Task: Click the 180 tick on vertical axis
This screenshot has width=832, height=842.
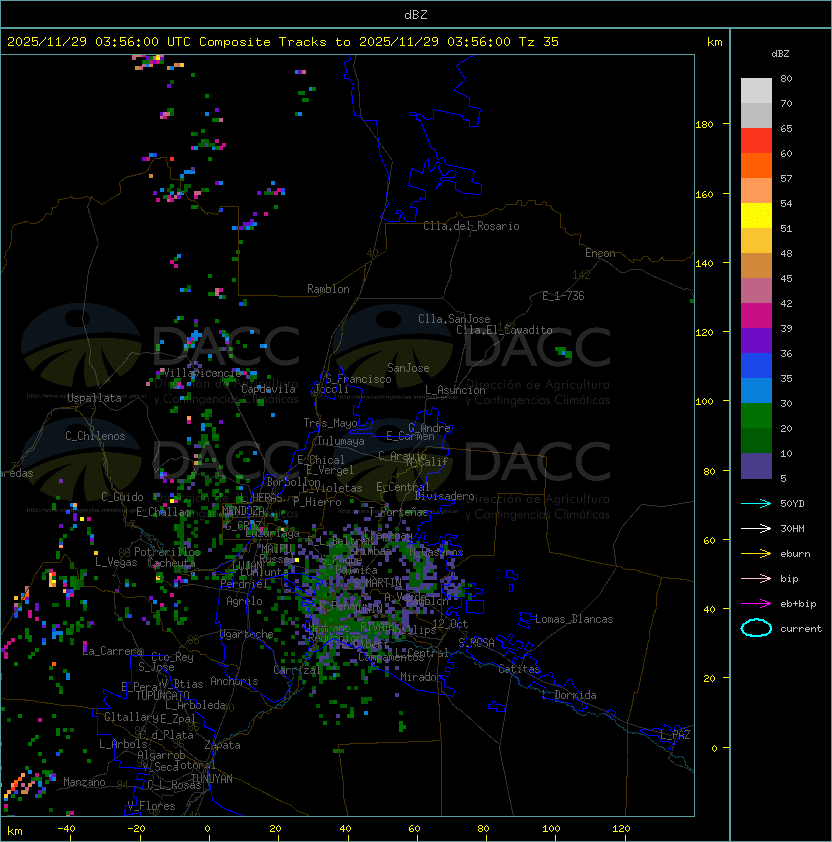Action: pos(704,125)
